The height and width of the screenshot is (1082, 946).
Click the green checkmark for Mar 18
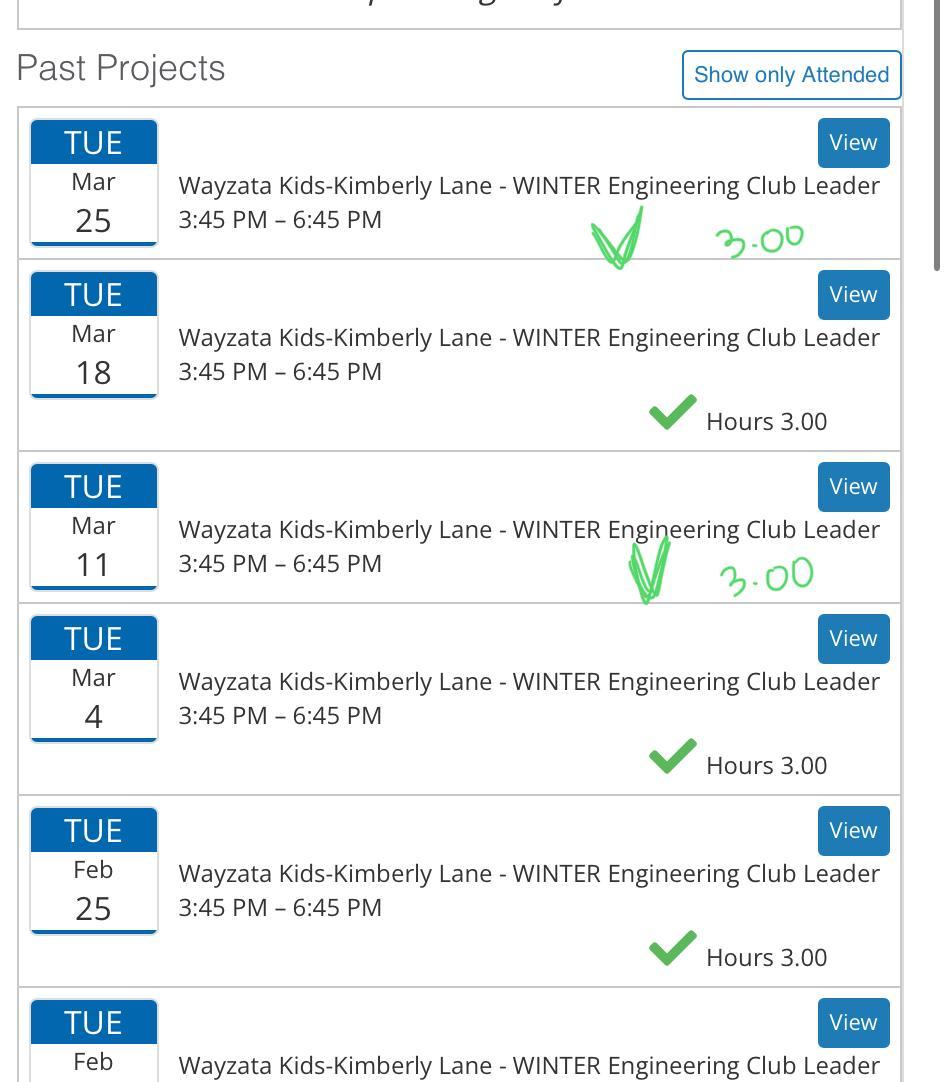click(x=672, y=412)
